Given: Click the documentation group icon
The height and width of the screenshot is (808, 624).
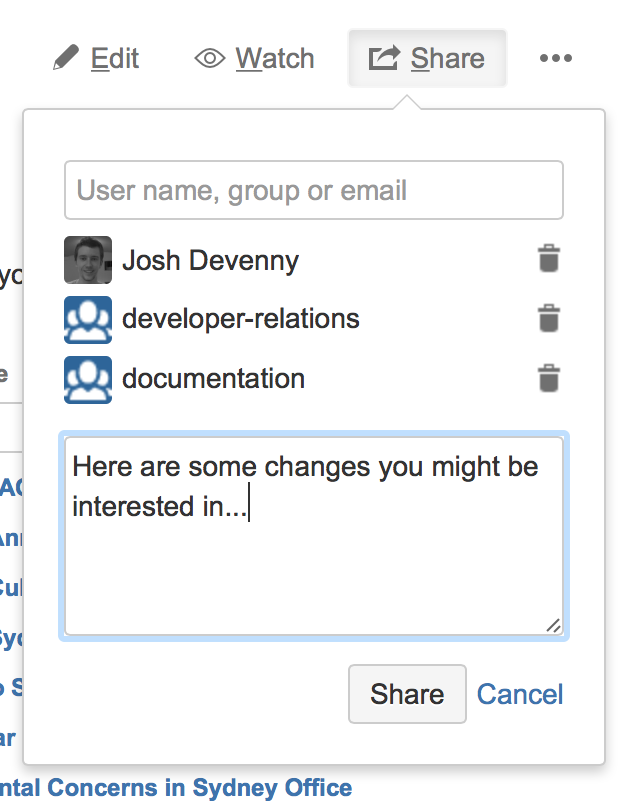Looking at the screenshot, I should point(88,380).
